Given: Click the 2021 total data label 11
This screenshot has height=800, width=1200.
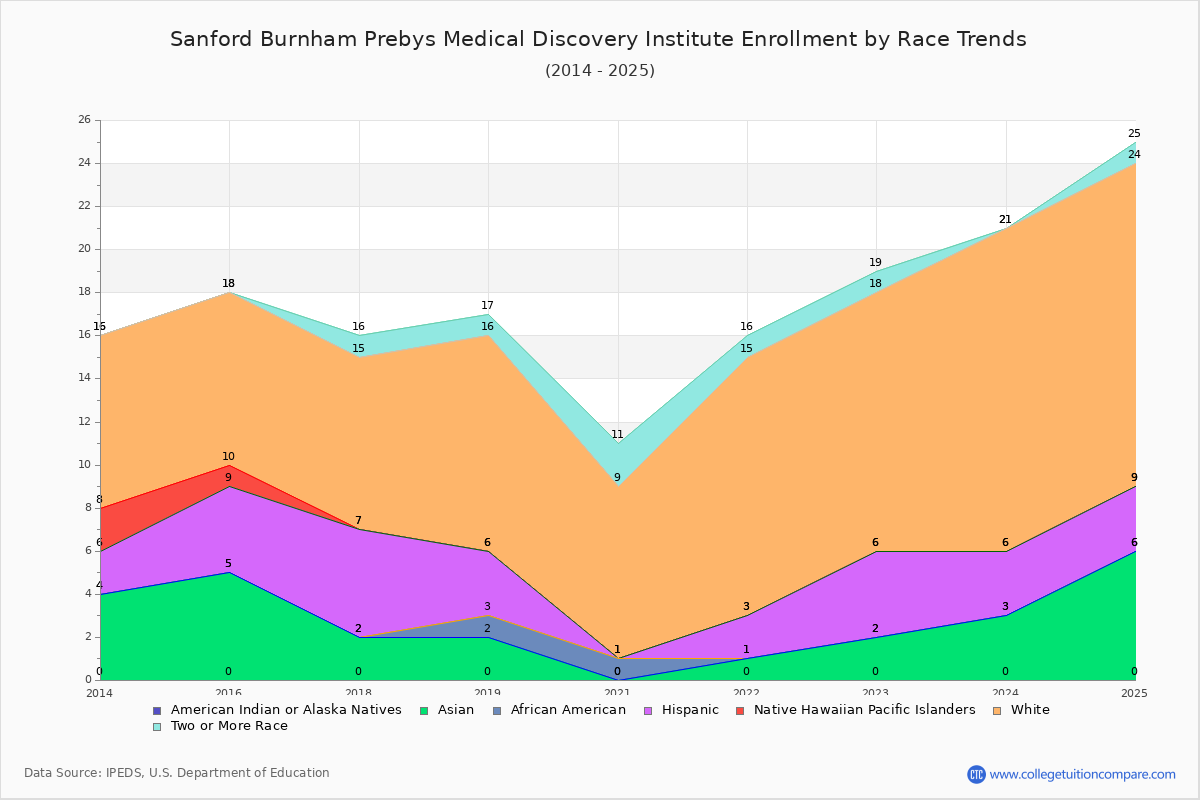Looking at the screenshot, I should click(617, 435).
